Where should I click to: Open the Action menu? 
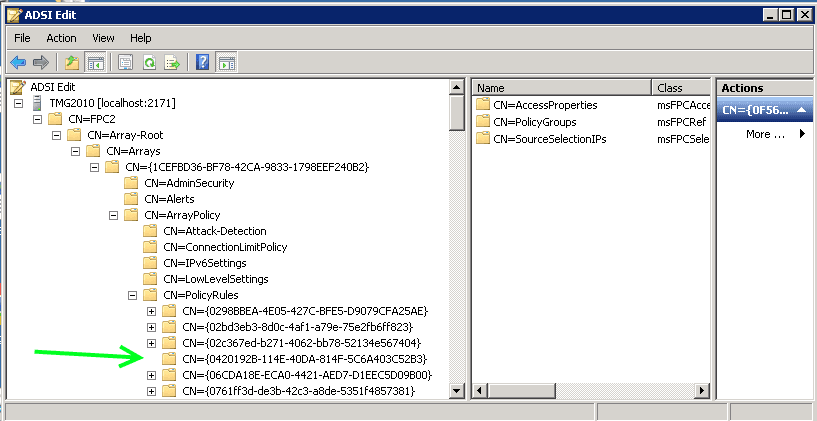click(x=61, y=38)
